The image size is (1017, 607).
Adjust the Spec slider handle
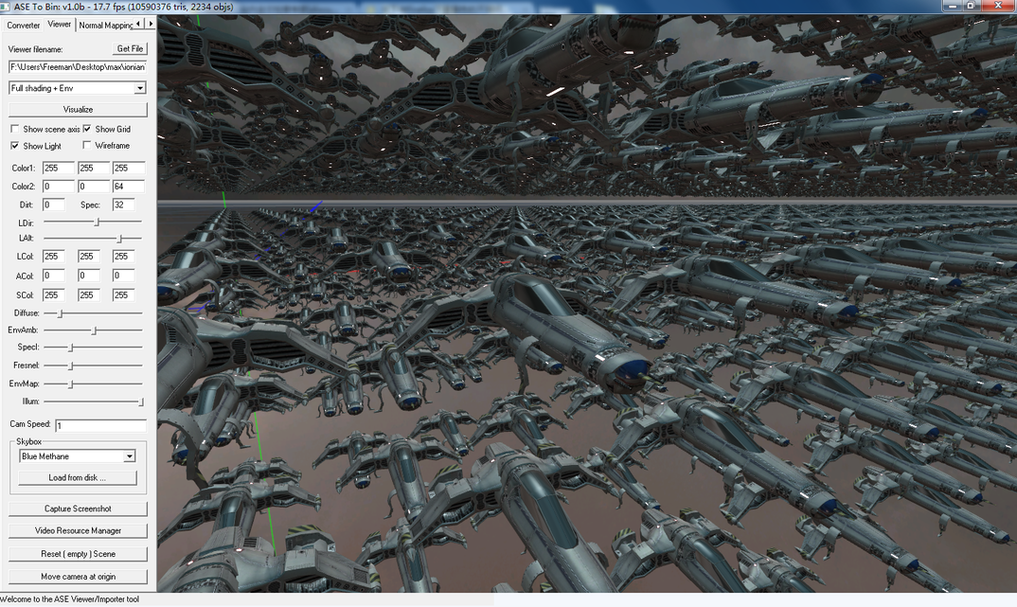[71, 348]
